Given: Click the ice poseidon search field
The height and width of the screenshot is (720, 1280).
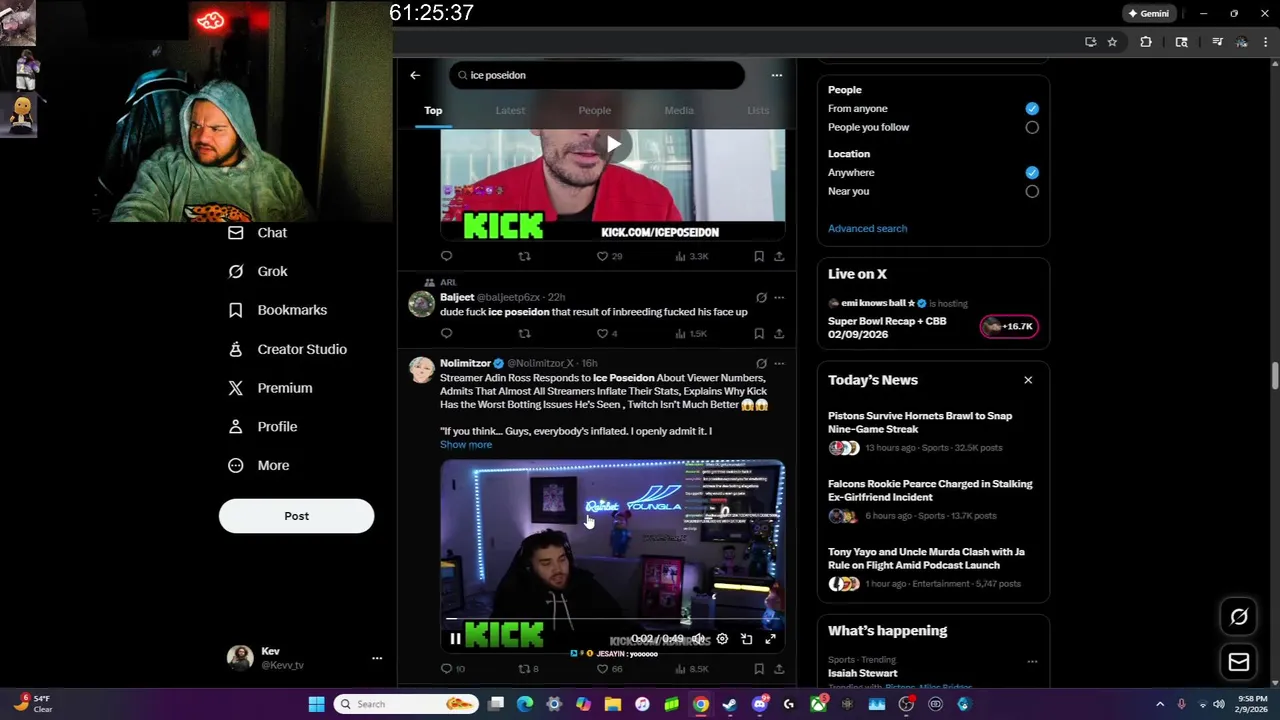Looking at the screenshot, I should (x=597, y=75).
